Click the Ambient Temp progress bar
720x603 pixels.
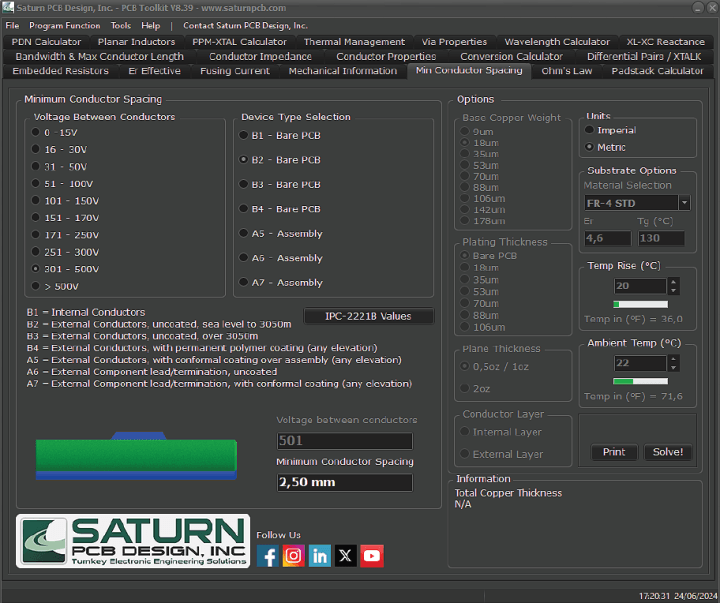(641, 381)
